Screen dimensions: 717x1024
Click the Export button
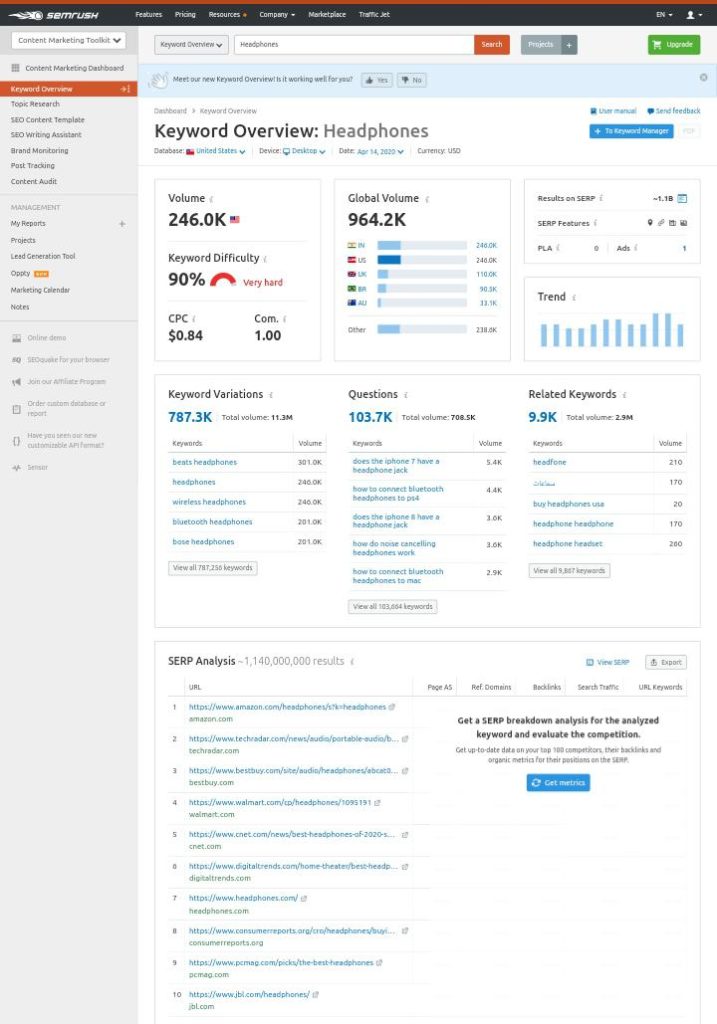(x=666, y=662)
